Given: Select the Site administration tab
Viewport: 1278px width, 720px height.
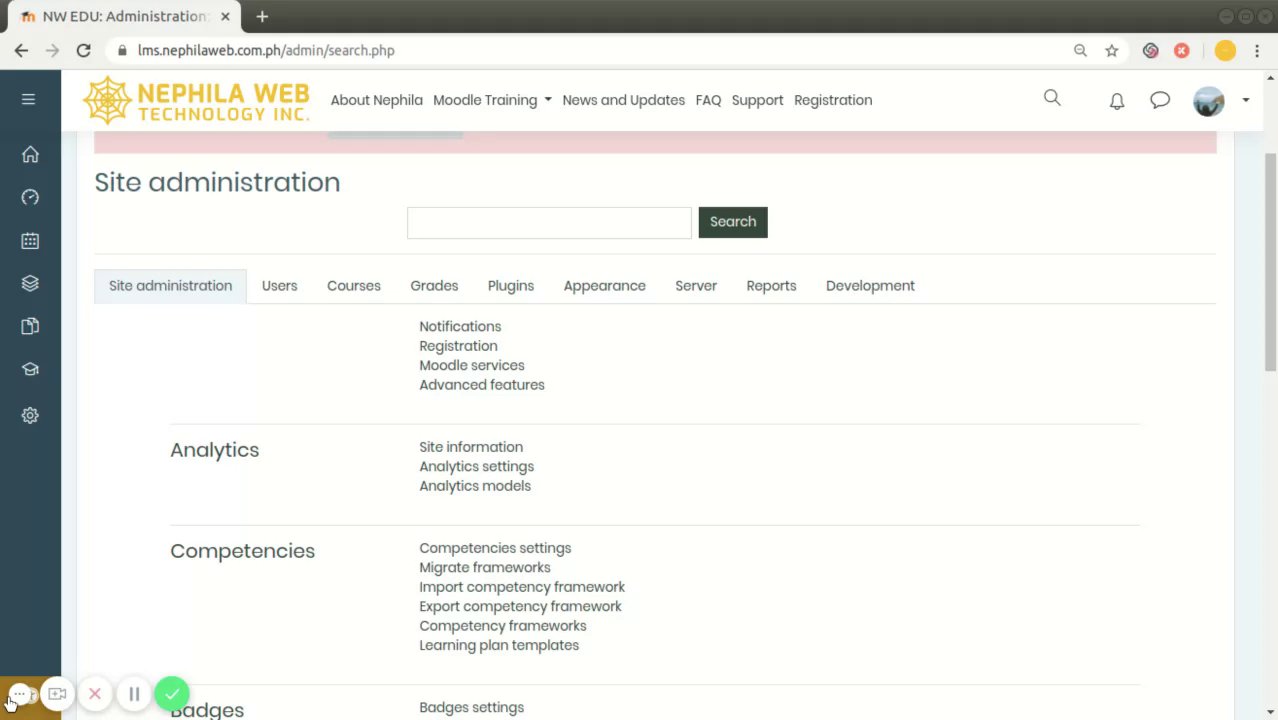Looking at the screenshot, I should (x=170, y=286).
